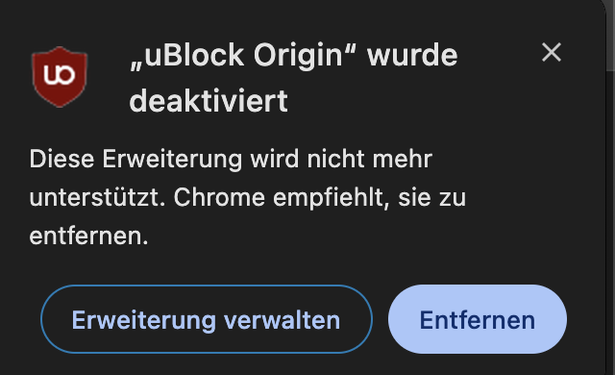Click the text "Diese Erweiterung wird nicht mehr"
This screenshot has height=375, width=615.
(231, 159)
